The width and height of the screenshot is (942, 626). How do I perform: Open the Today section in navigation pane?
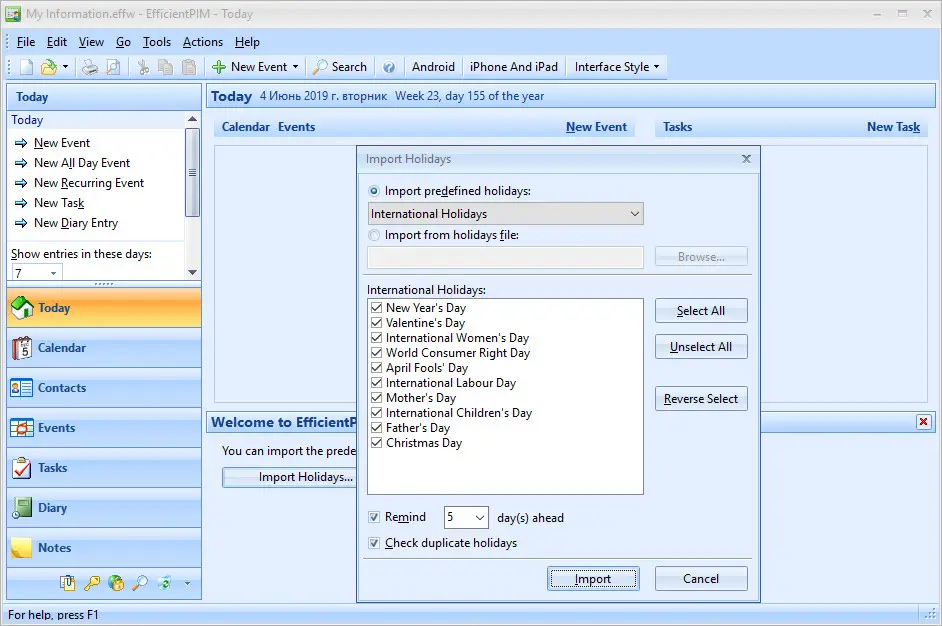click(104, 308)
